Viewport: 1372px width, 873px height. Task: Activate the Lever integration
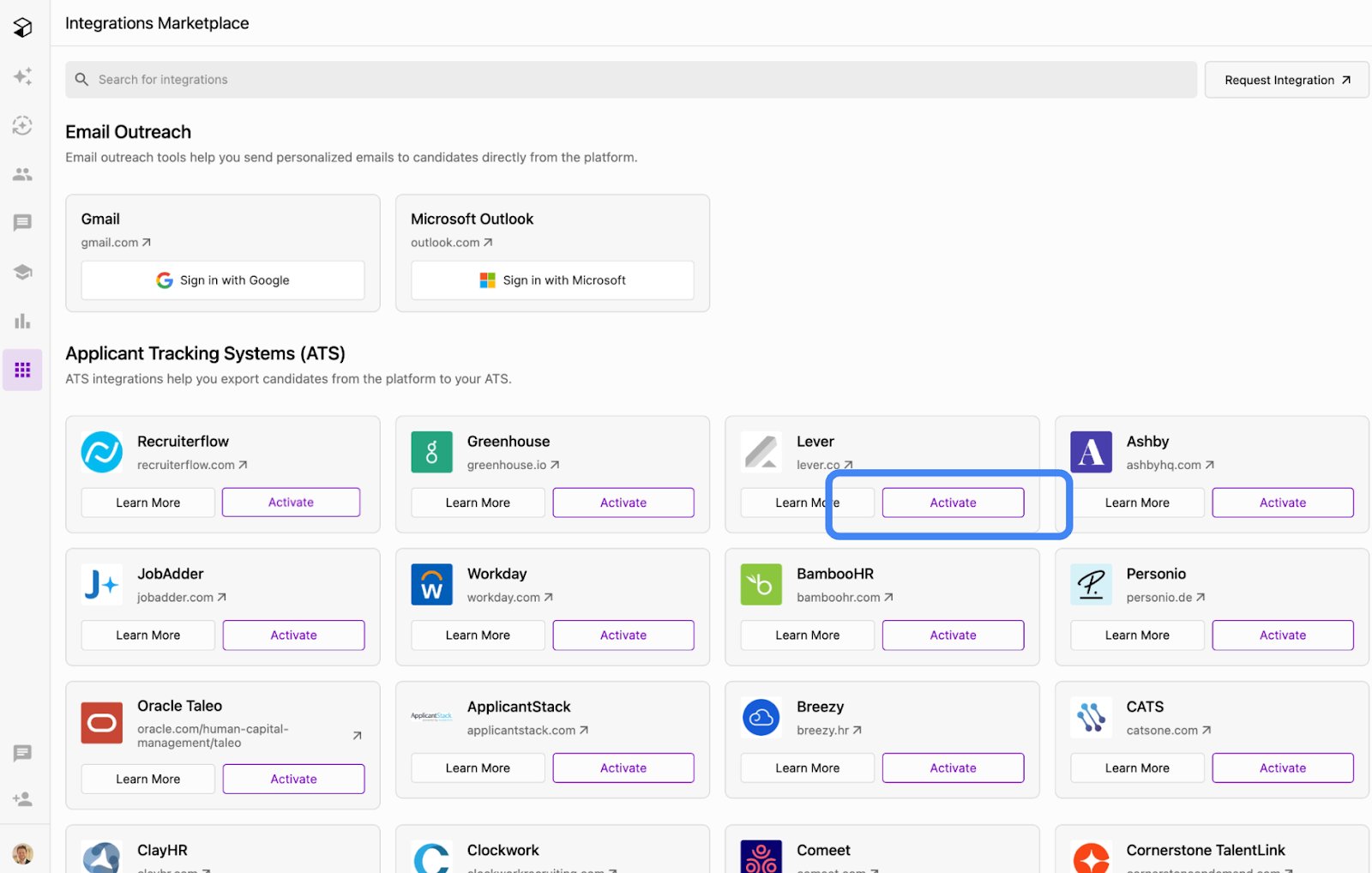(x=953, y=503)
